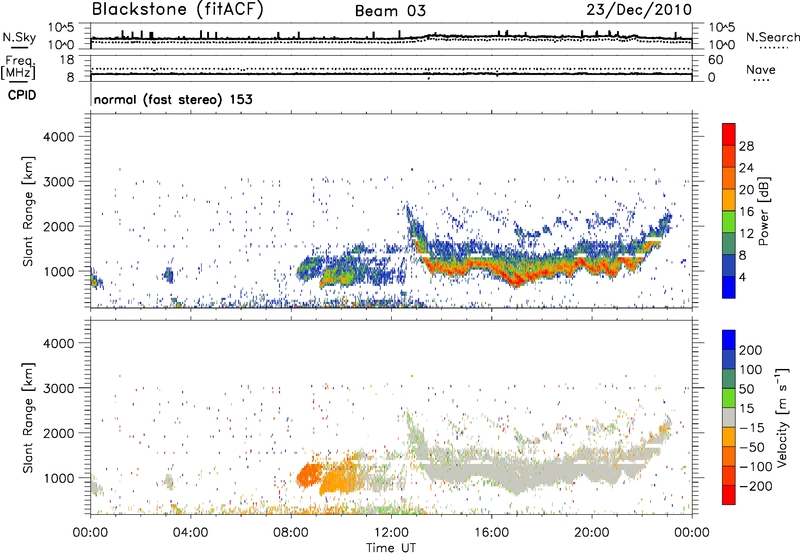This screenshot has height=554, width=800.
Task: Click the "2000" tick of the power panel
Action: [x=58, y=226]
